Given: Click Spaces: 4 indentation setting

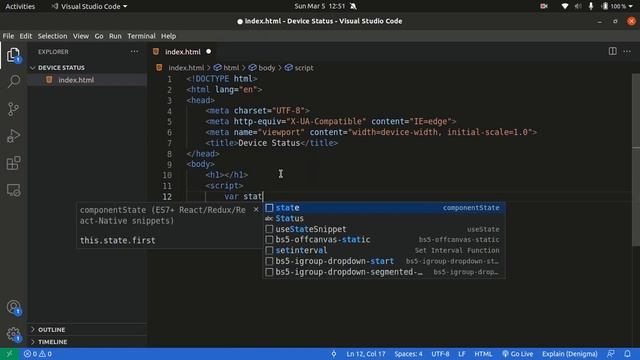Looking at the screenshot, I should point(408,354).
